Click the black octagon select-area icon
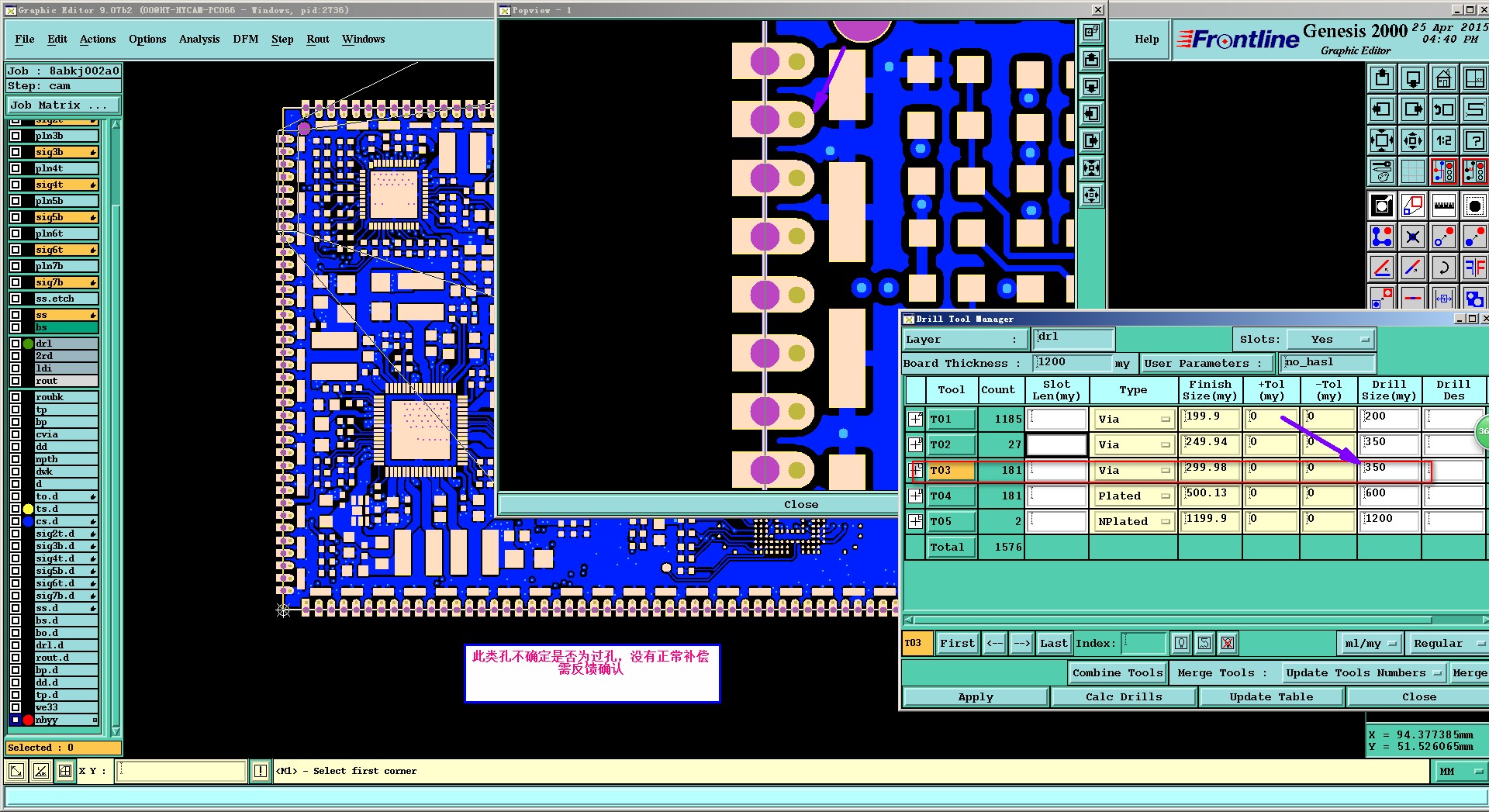The width and height of the screenshot is (1489, 812). pos(1474,206)
